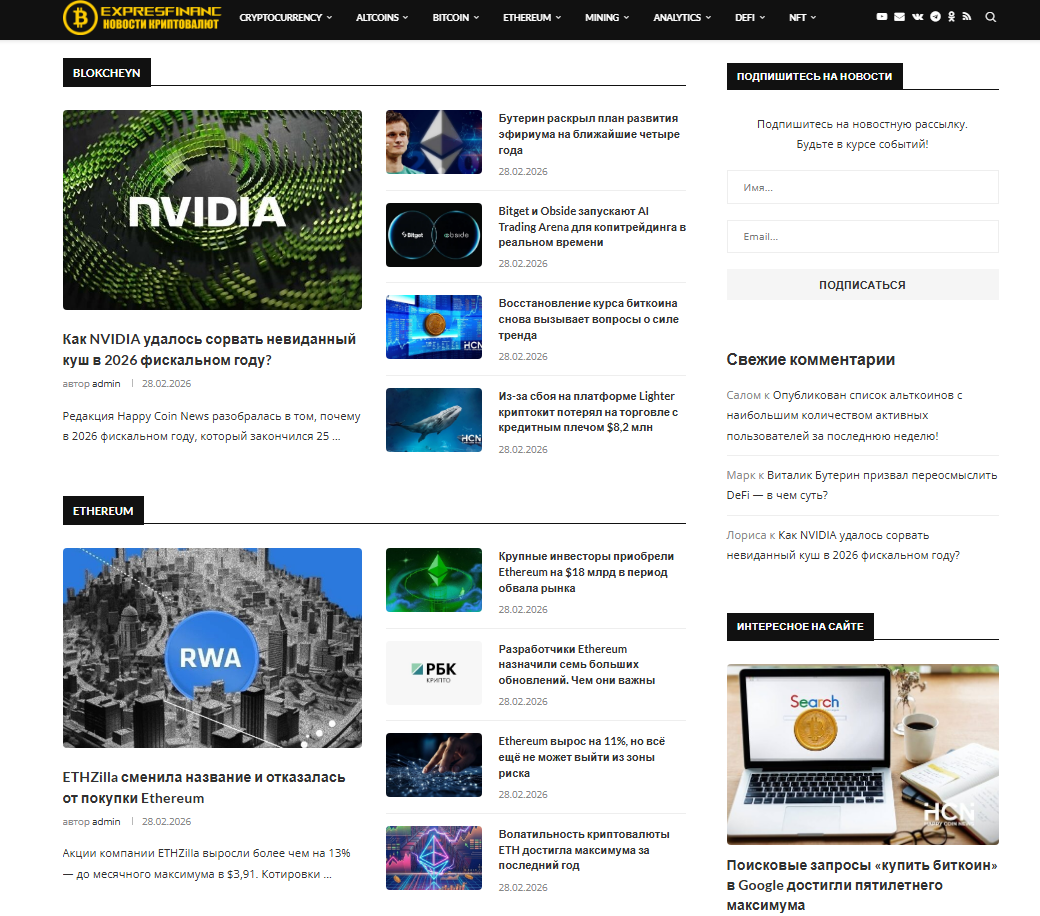Click the 'ПОДПИШИТЕСЬ НА НОВОСТИ' widget heading

(x=814, y=76)
